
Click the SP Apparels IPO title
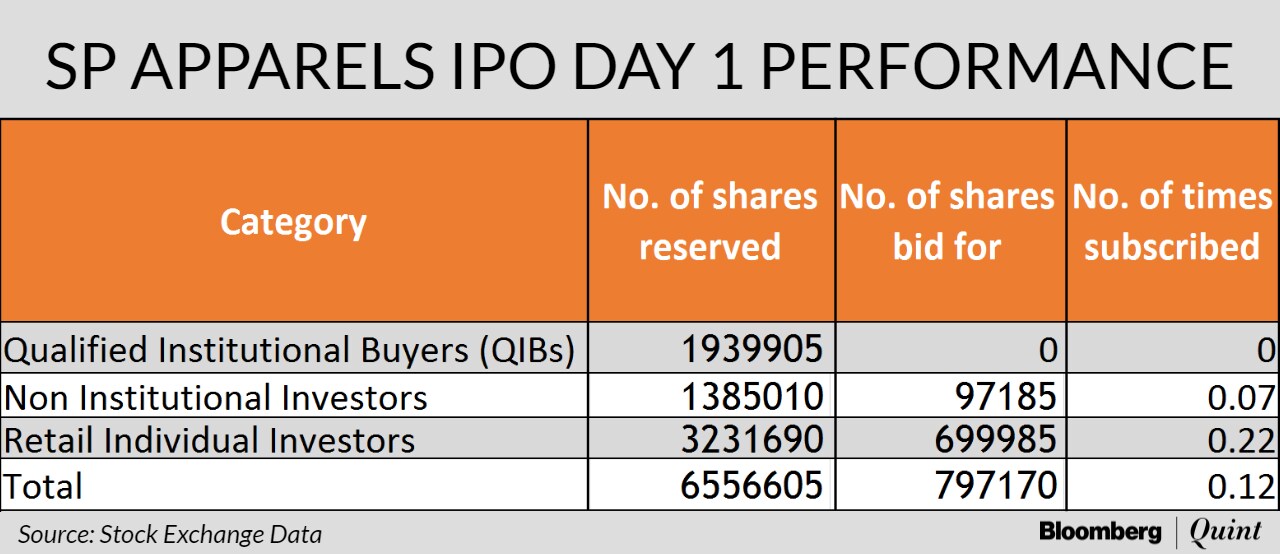pos(639,65)
